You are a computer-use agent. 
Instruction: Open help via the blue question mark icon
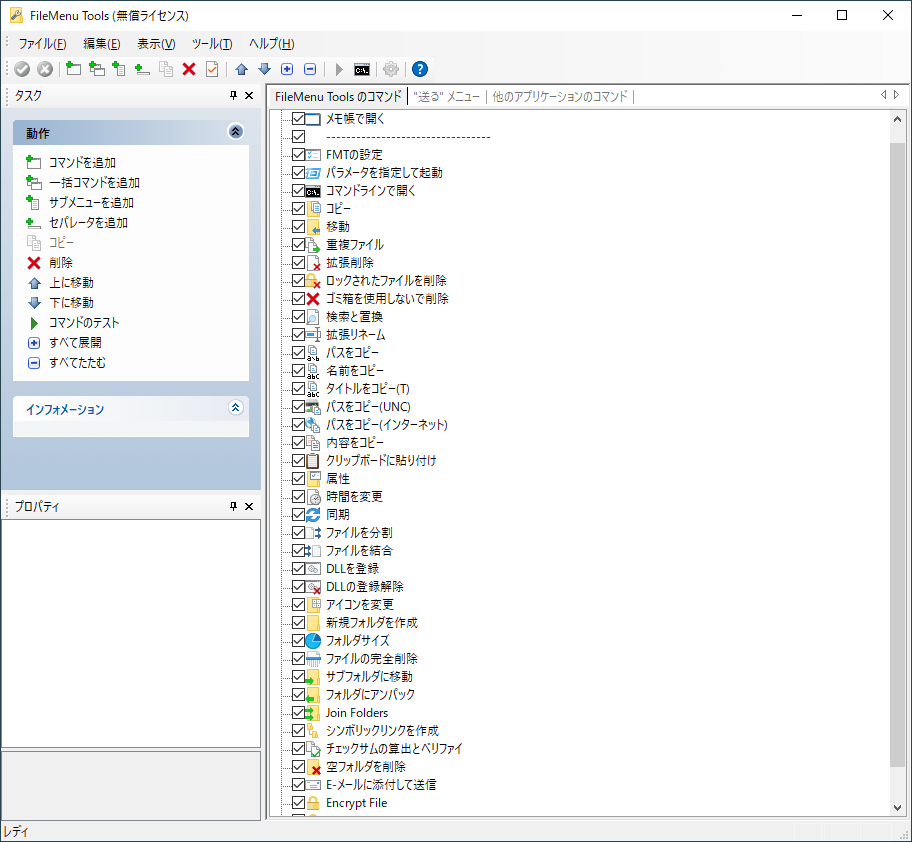click(419, 69)
